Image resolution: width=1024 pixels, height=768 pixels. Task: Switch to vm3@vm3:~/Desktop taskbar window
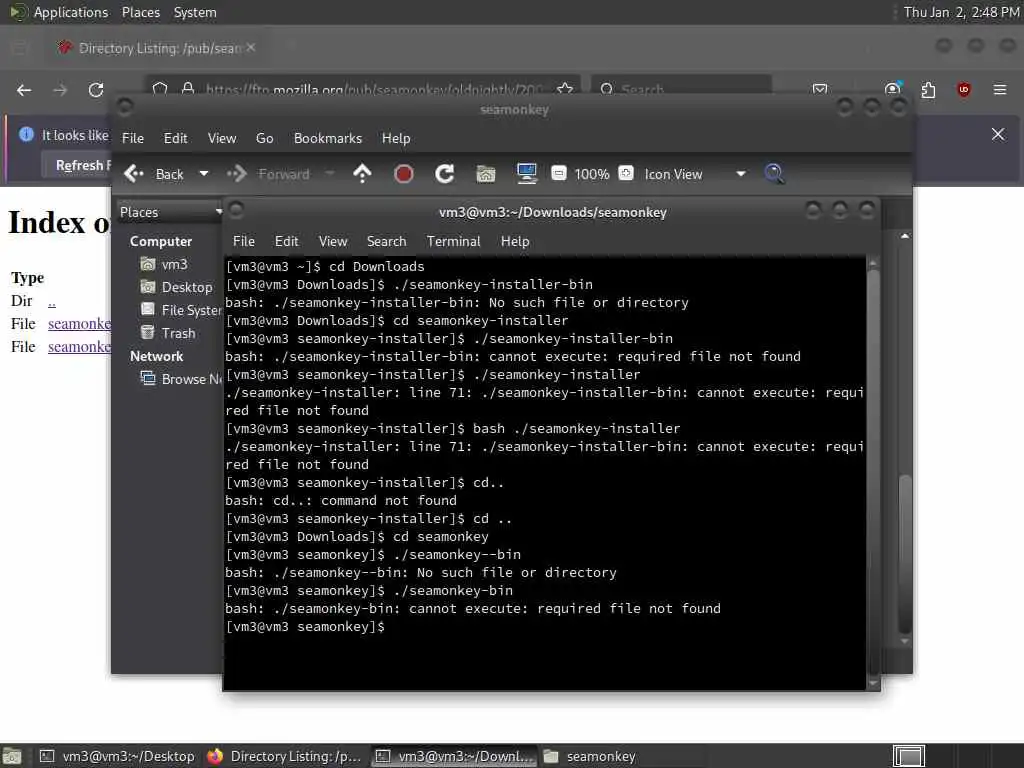[x=118, y=756]
